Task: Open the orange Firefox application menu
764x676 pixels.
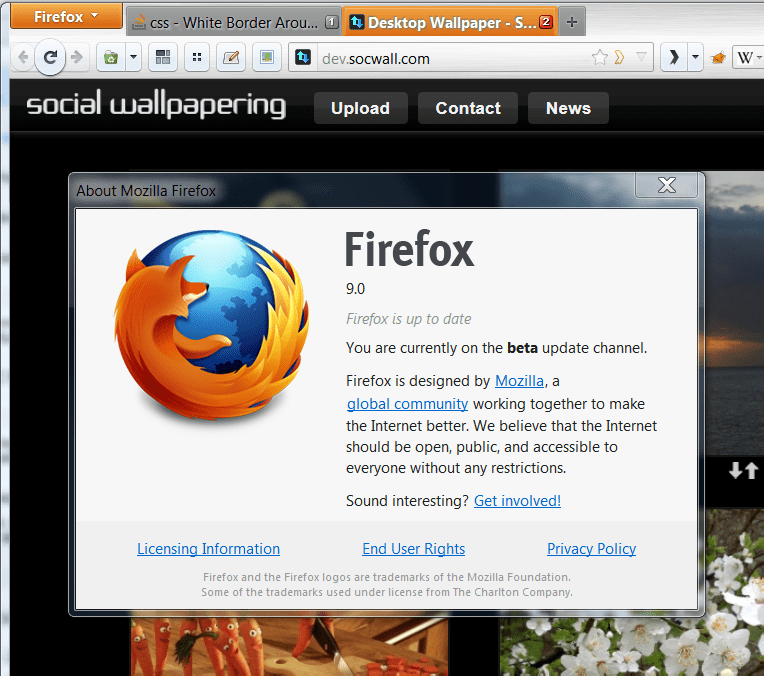Action: (66, 16)
